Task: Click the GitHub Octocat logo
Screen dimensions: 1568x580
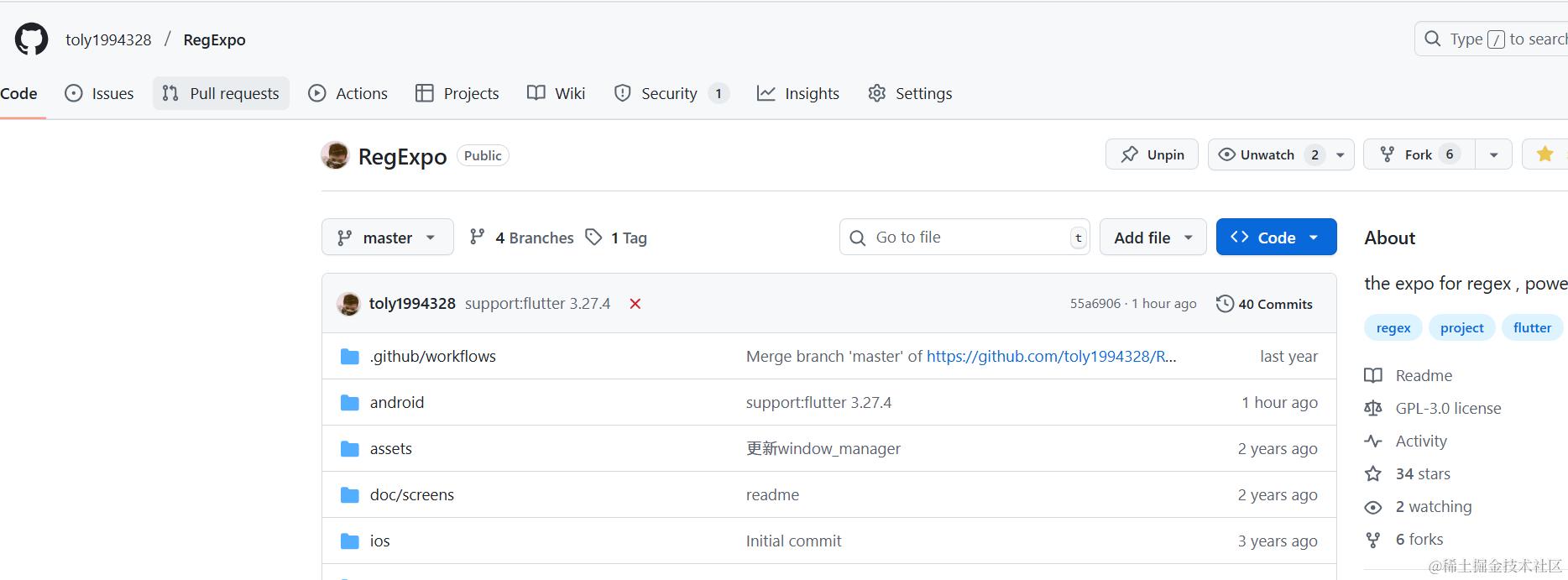Action: pyautogui.click(x=32, y=39)
